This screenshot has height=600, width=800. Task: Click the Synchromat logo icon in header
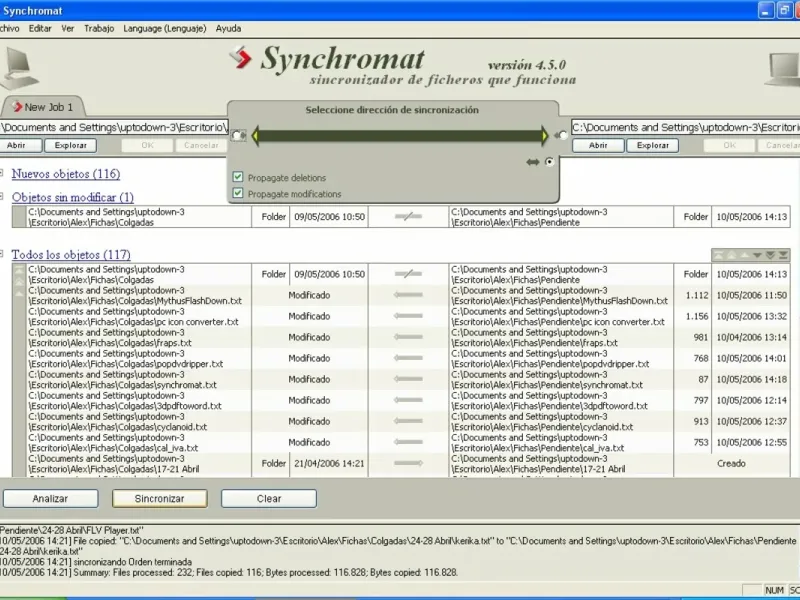click(239, 58)
